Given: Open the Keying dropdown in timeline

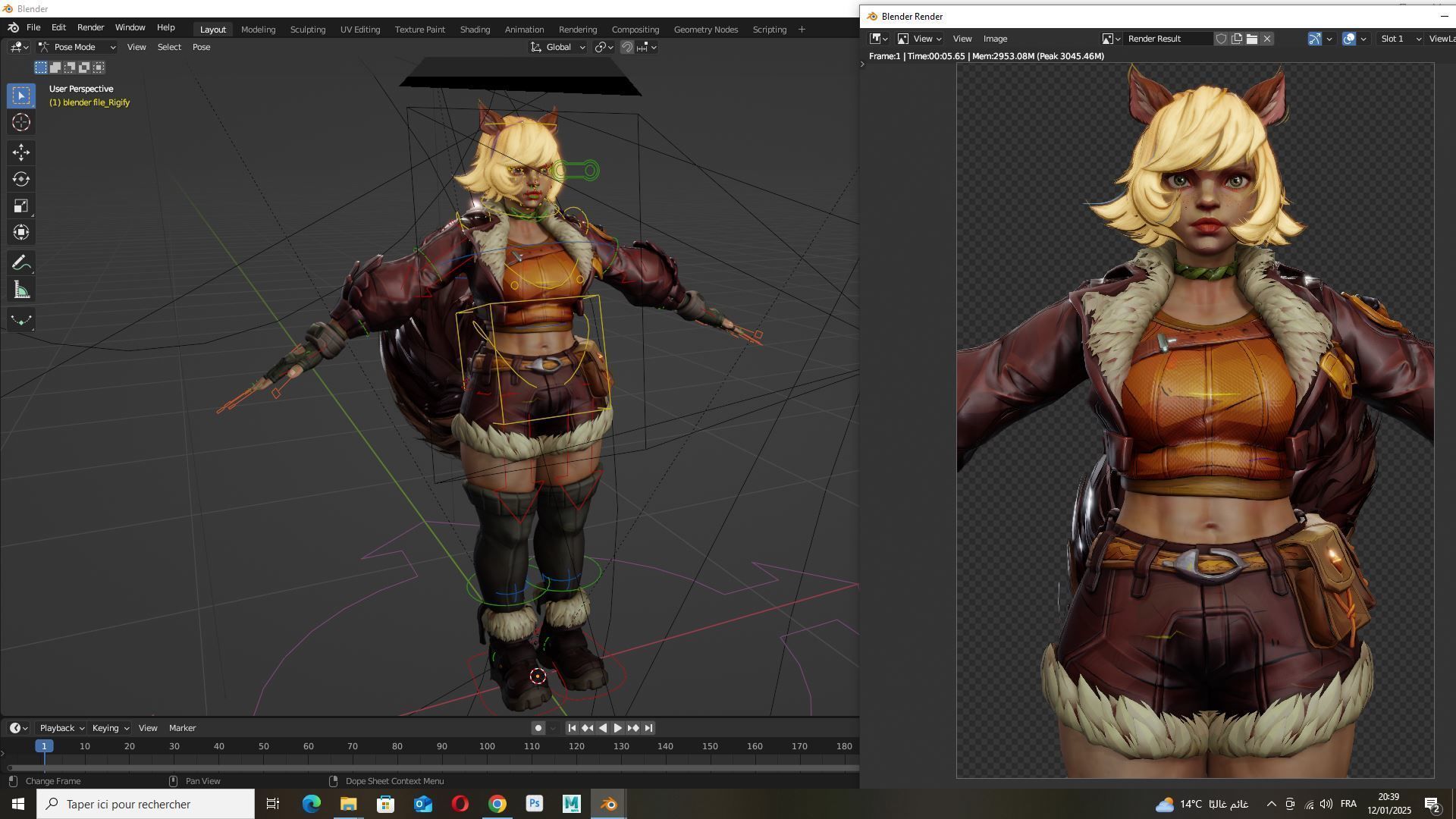Looking at the screenshot, I should pyautogui.click(x=110, y=728).
